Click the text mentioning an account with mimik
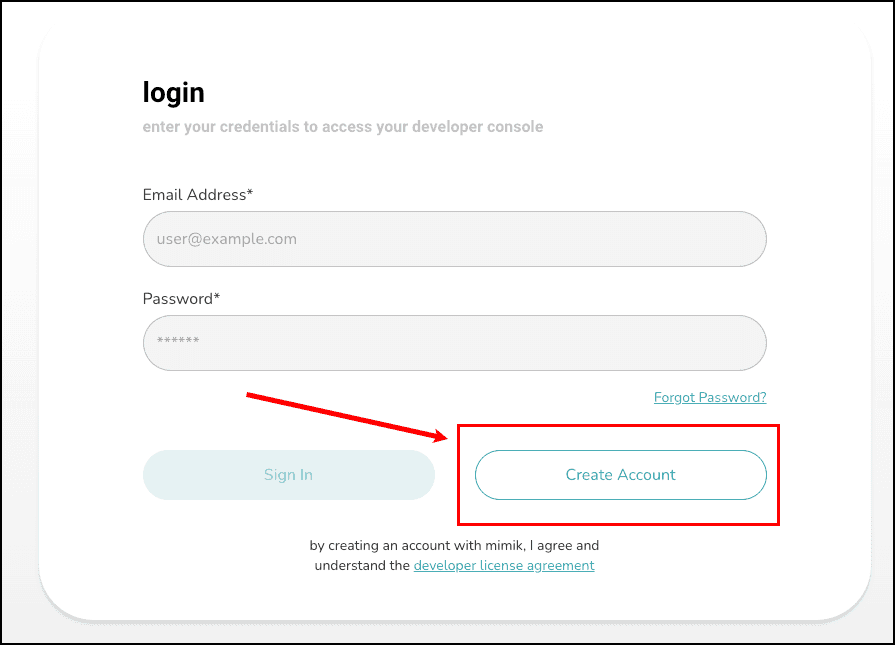Image resolution: width=895 pixels, height=645 pixels. coord(454,545)
